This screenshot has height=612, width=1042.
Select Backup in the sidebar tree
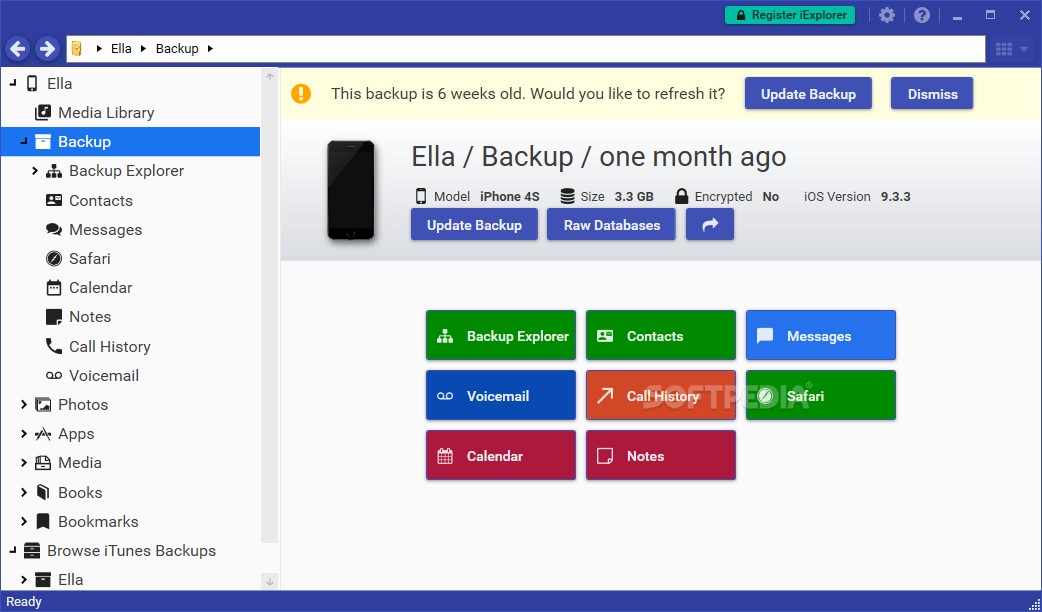click(130, 142)
